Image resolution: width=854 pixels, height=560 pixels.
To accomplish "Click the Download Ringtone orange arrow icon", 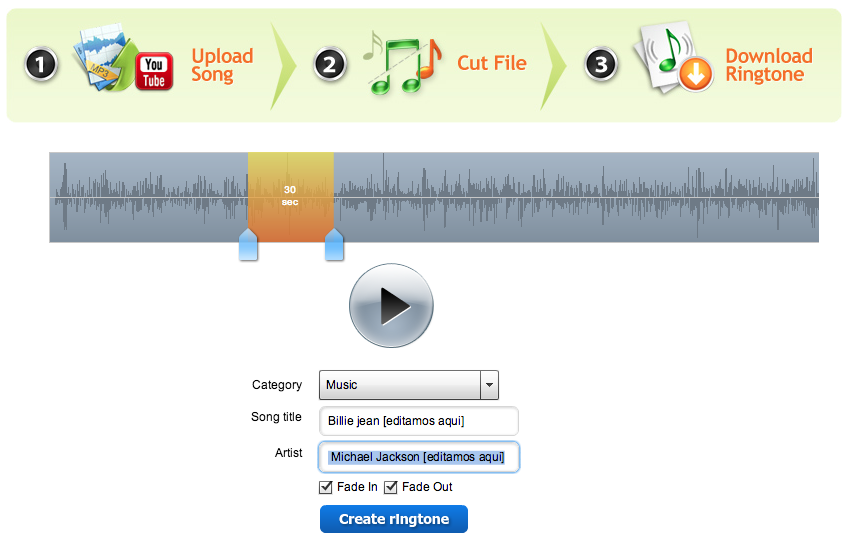I will [696, 75].
